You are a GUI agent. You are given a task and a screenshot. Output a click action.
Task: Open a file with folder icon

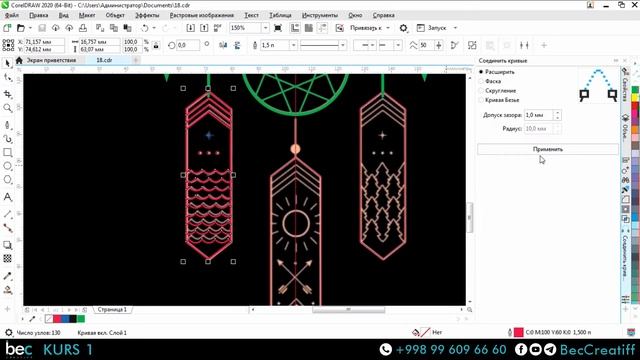[20, 28]
